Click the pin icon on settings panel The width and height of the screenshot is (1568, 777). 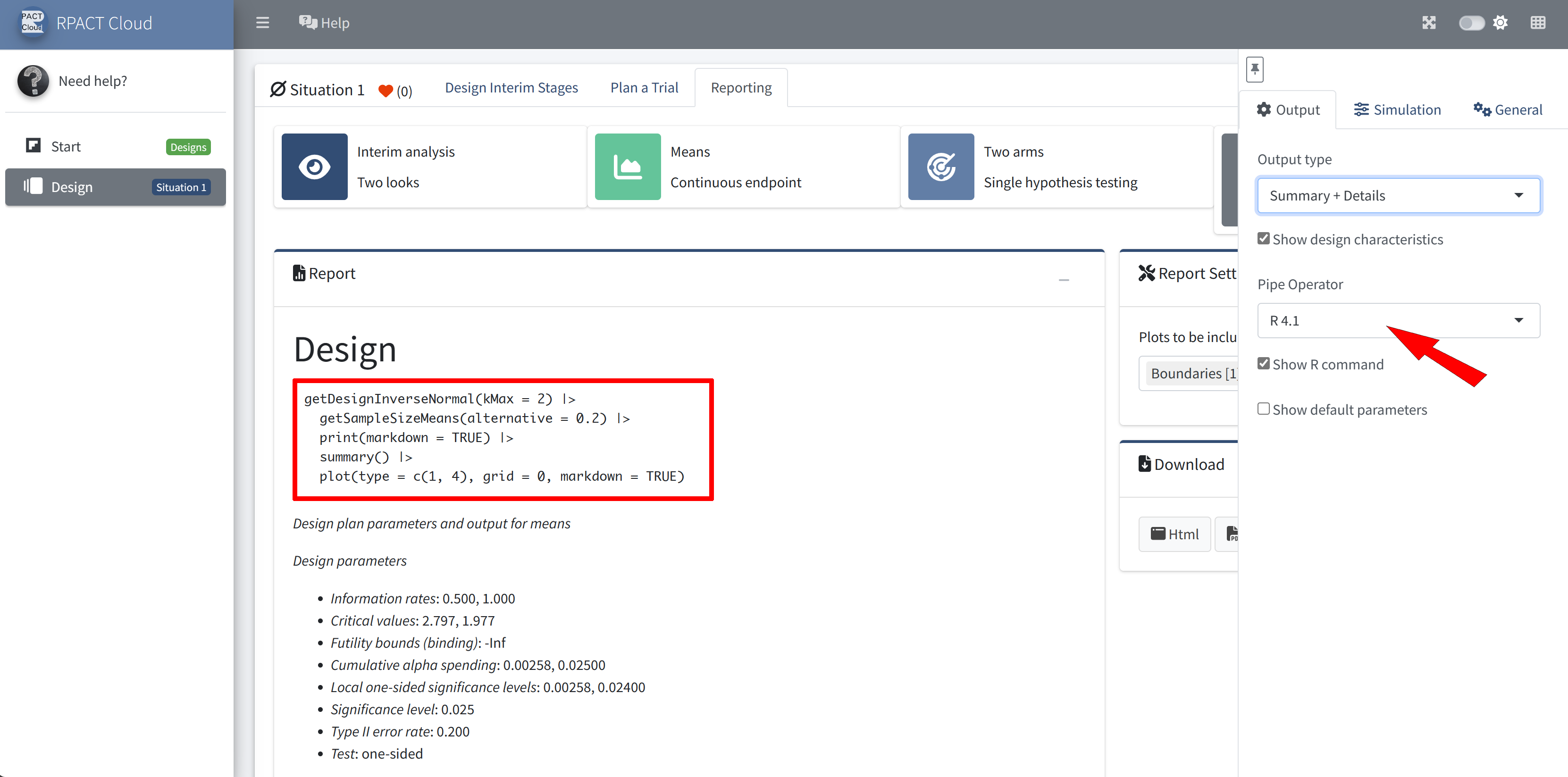(x=1255, y=69)
